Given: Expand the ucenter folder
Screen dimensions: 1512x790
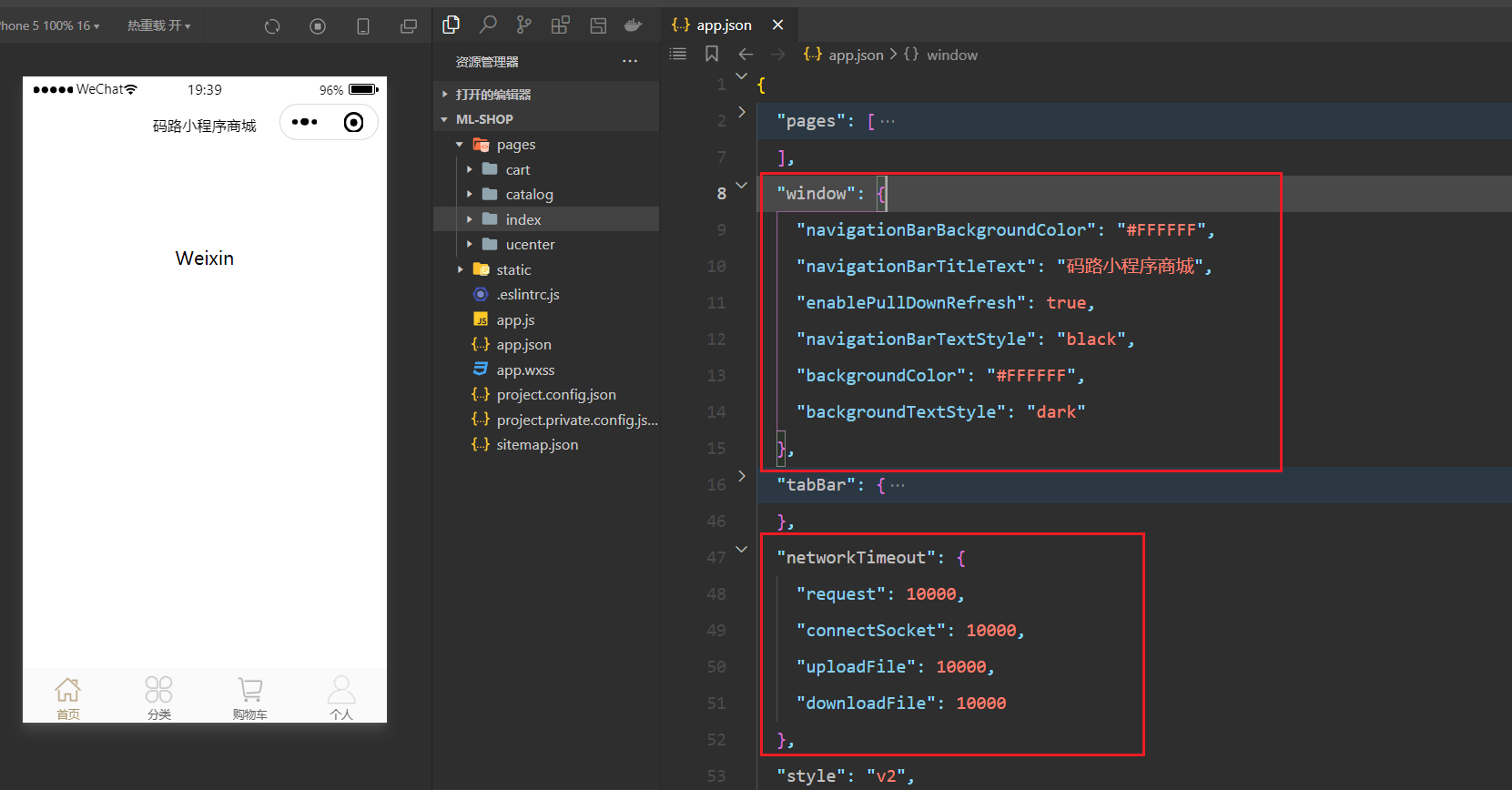Looking at the screenshot, I should pos(546,245).
